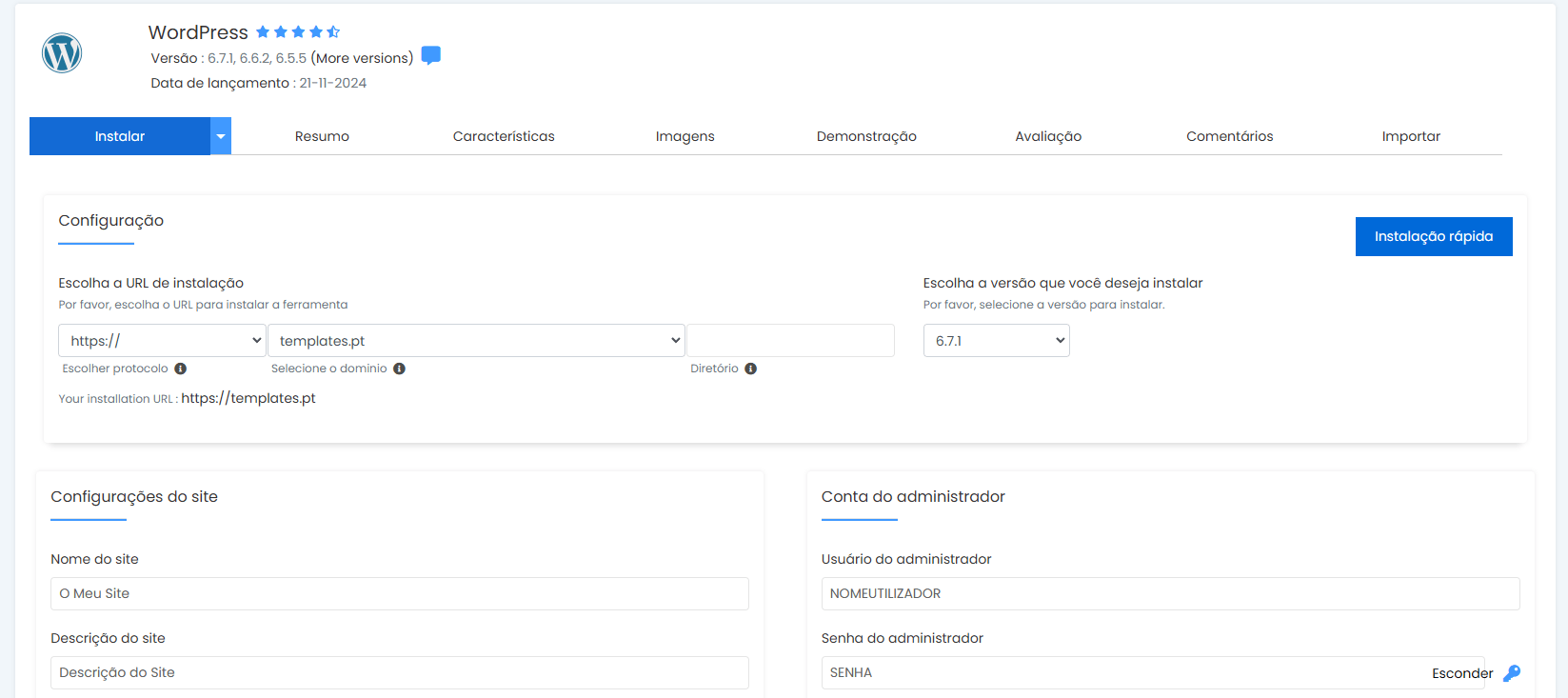Click the WordPress logo icon
The height and width of the screenshot is (698, 1568).
pos(62,53)
